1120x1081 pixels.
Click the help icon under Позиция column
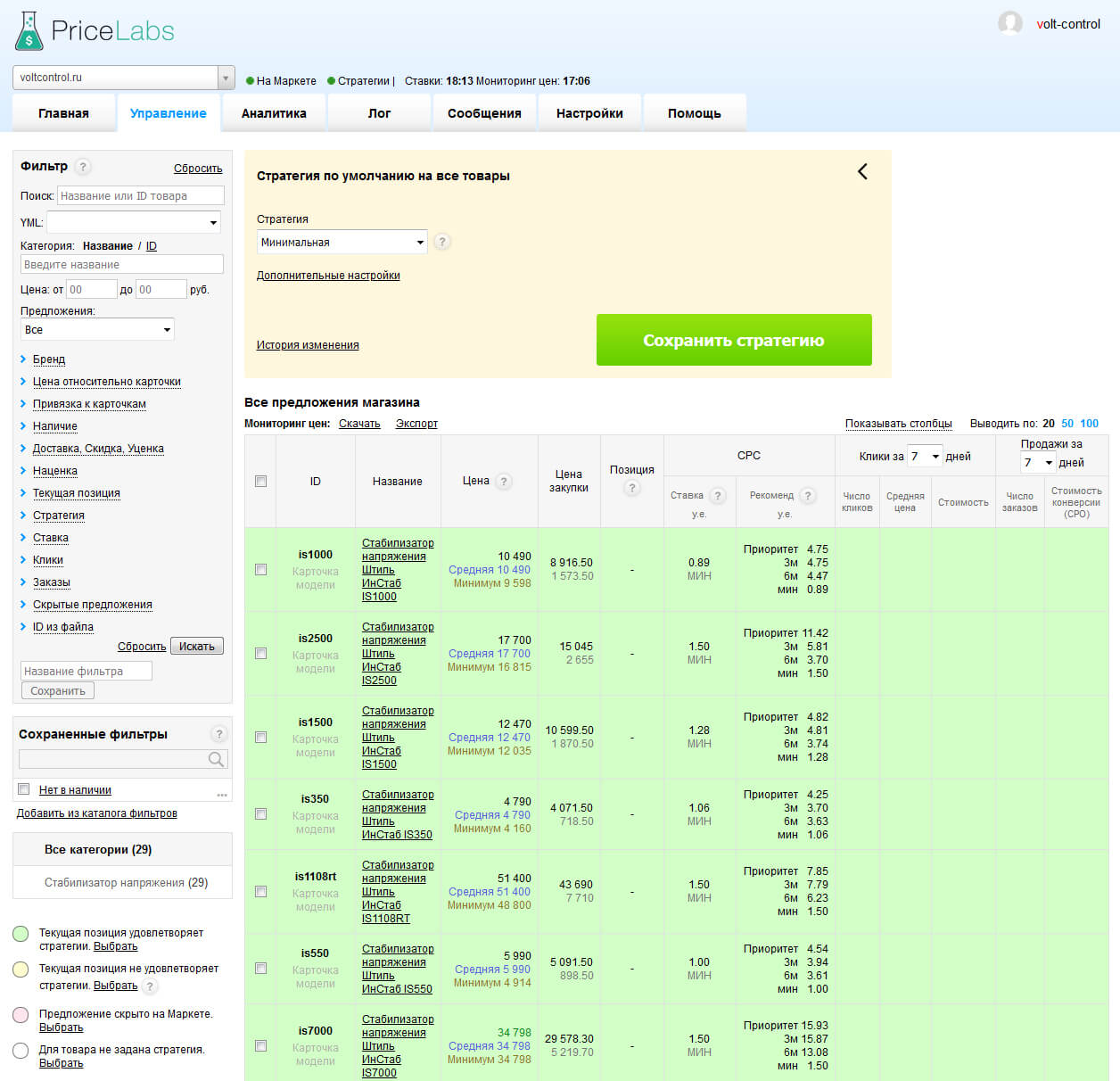632,488
